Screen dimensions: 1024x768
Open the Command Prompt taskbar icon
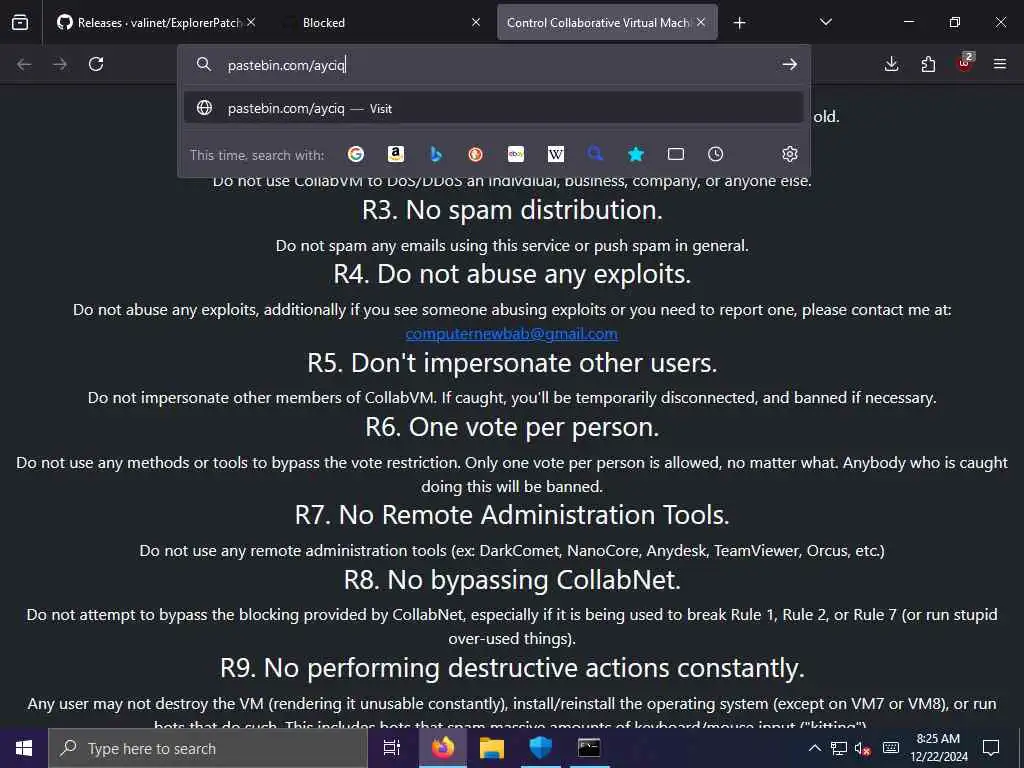588,748
